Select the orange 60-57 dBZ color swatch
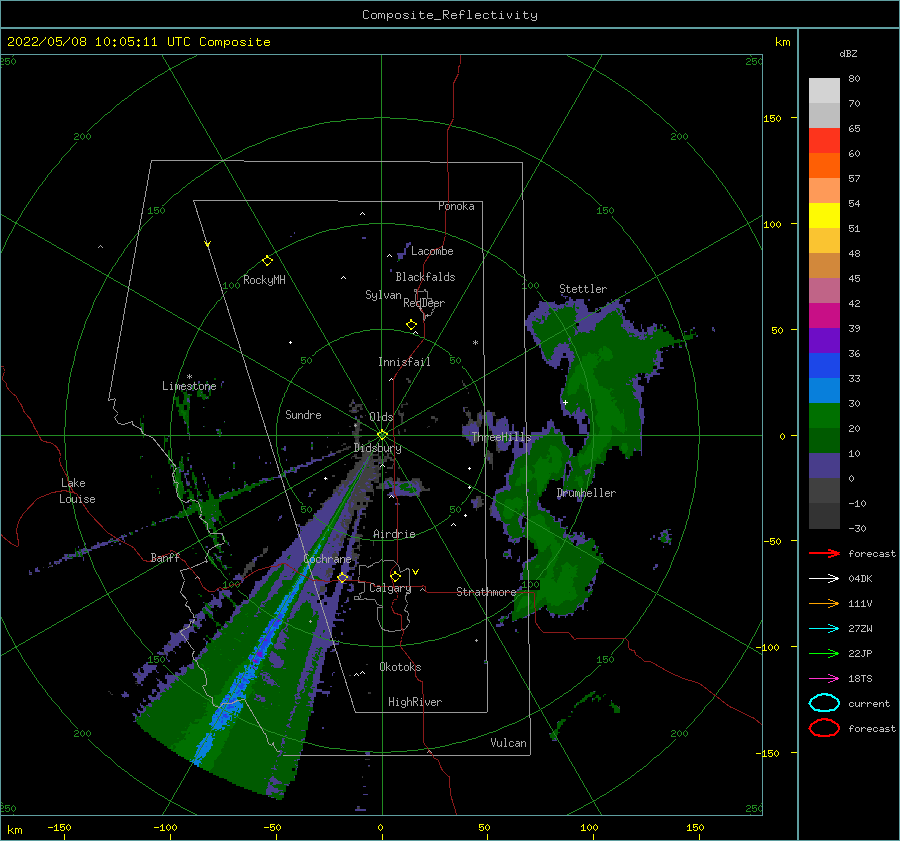Viewport: 900px width, 841px height. 824,165
